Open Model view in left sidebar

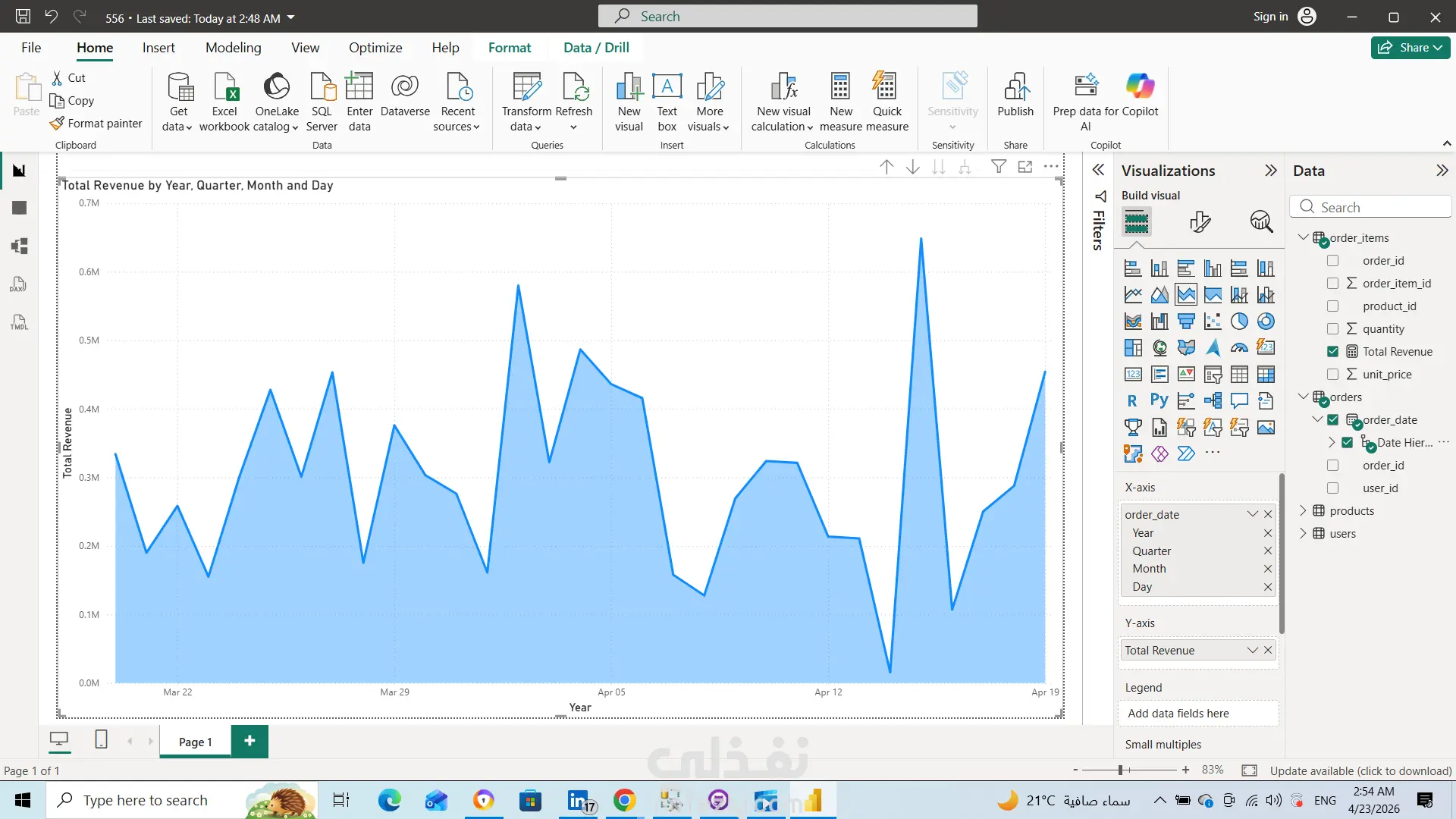(x=20, y=246)
